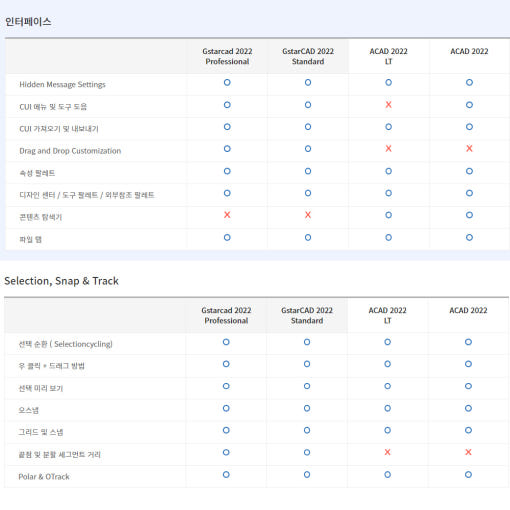Click the 파일 탭 row label
Image resolution: width=510 pixels, height=510 pixels.
pos(30,239)
